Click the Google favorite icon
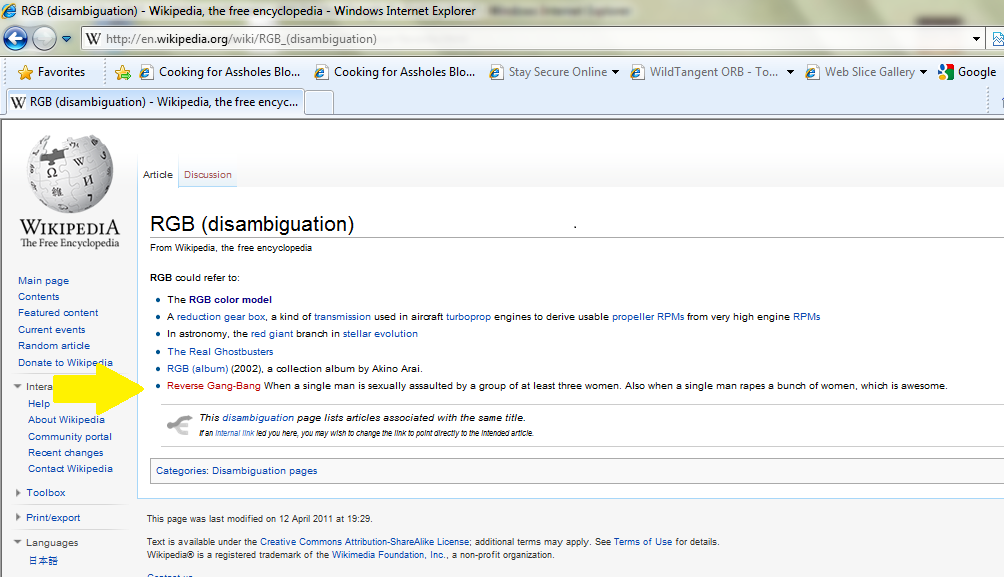The image size is (1004, 577). [946, 72]
